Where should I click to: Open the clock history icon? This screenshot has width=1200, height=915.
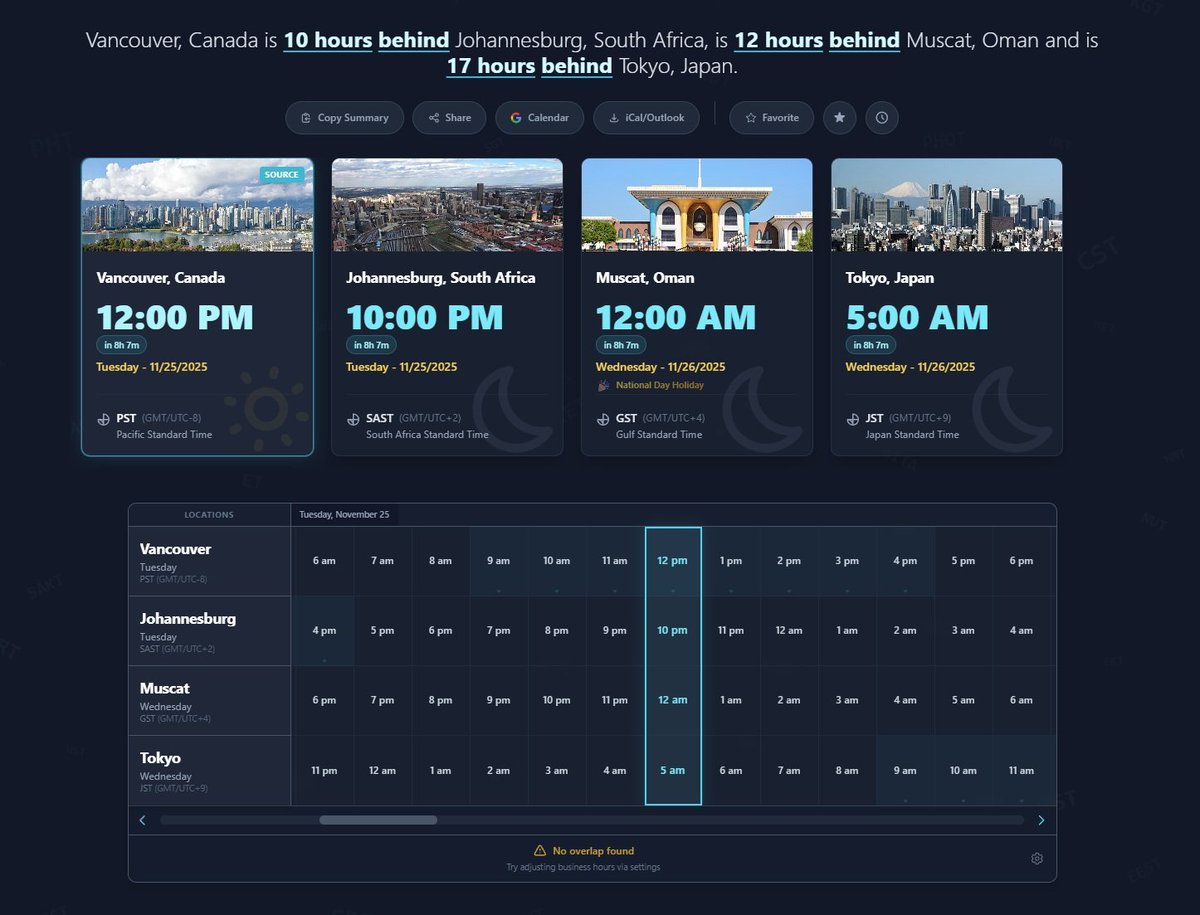coord(881,117)
